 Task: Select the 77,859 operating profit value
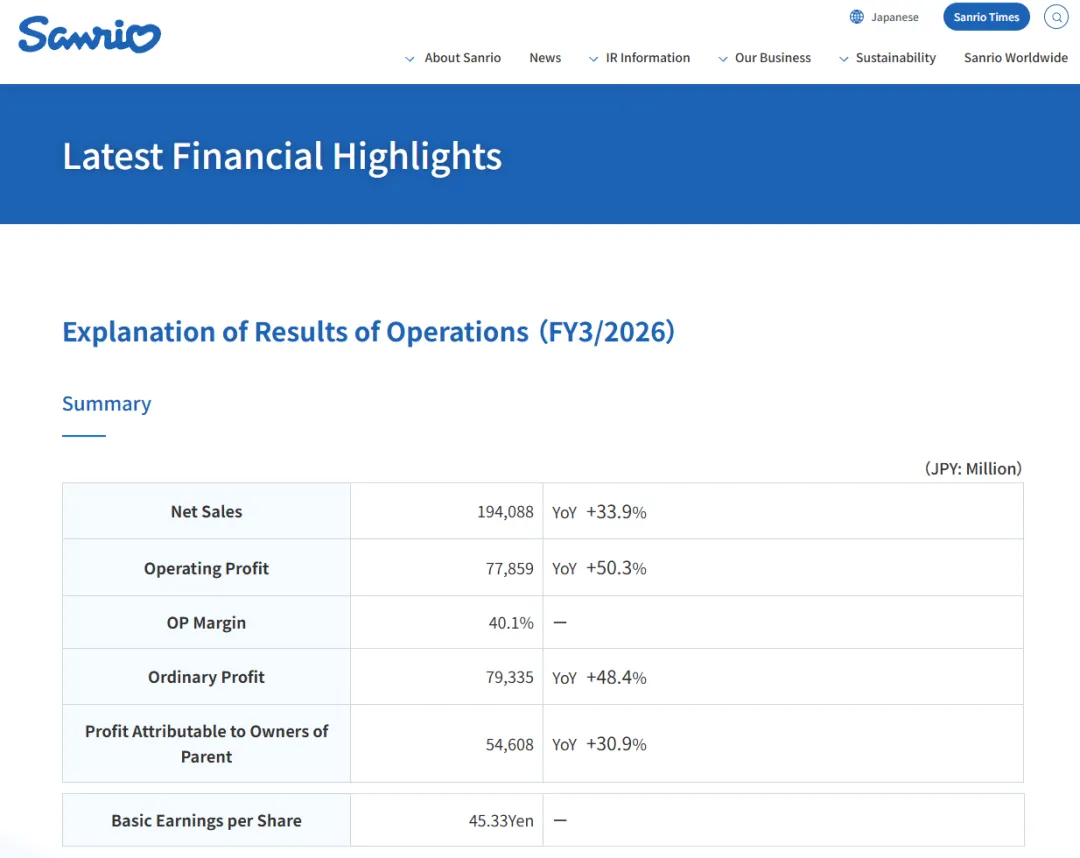(x=509, y=569)
